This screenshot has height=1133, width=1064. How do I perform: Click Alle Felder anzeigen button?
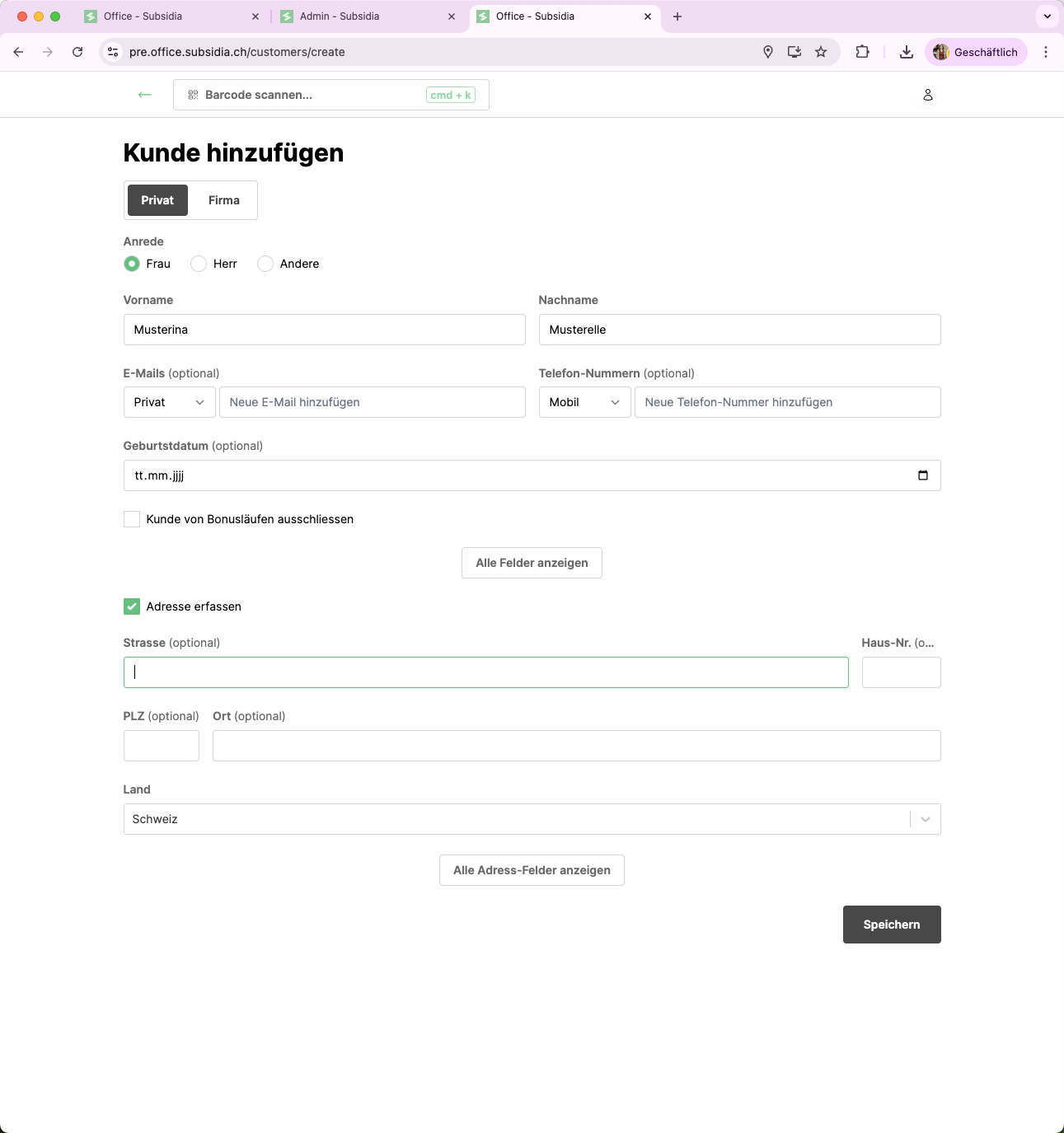[x=532, y=563]
